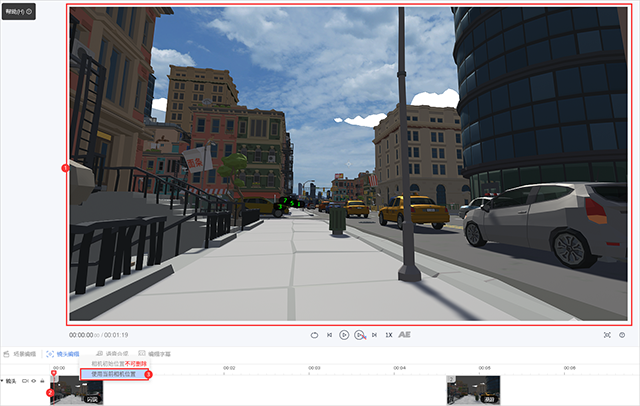Collapse the 镜头 track row
The image size is (640, 406).
(2, 381)
